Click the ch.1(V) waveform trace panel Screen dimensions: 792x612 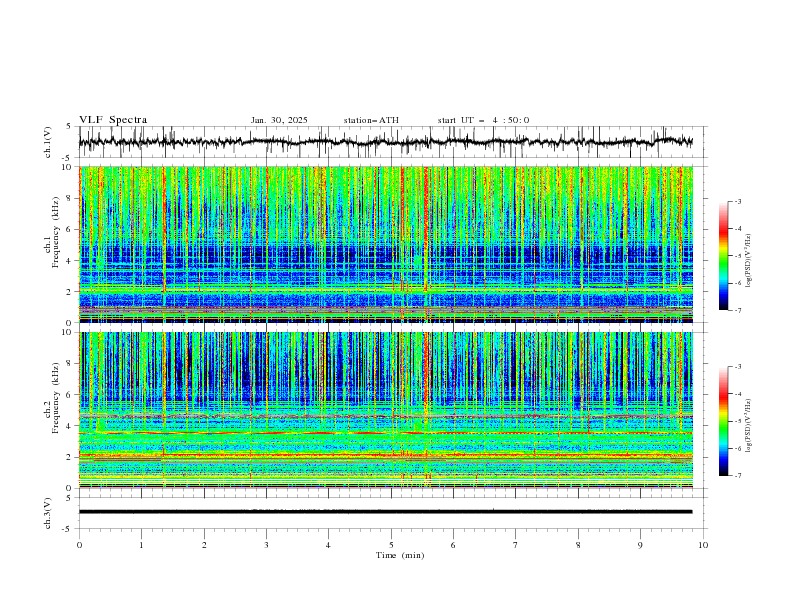click(x=392, y=142)
